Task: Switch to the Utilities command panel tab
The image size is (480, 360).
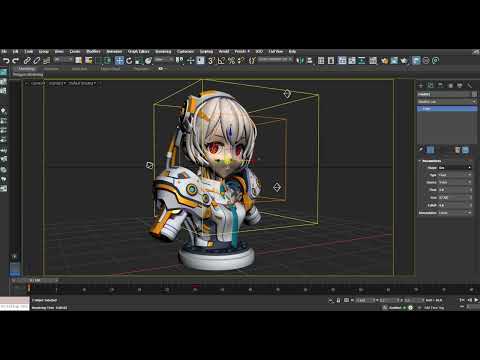Action: tap(470, 85)
